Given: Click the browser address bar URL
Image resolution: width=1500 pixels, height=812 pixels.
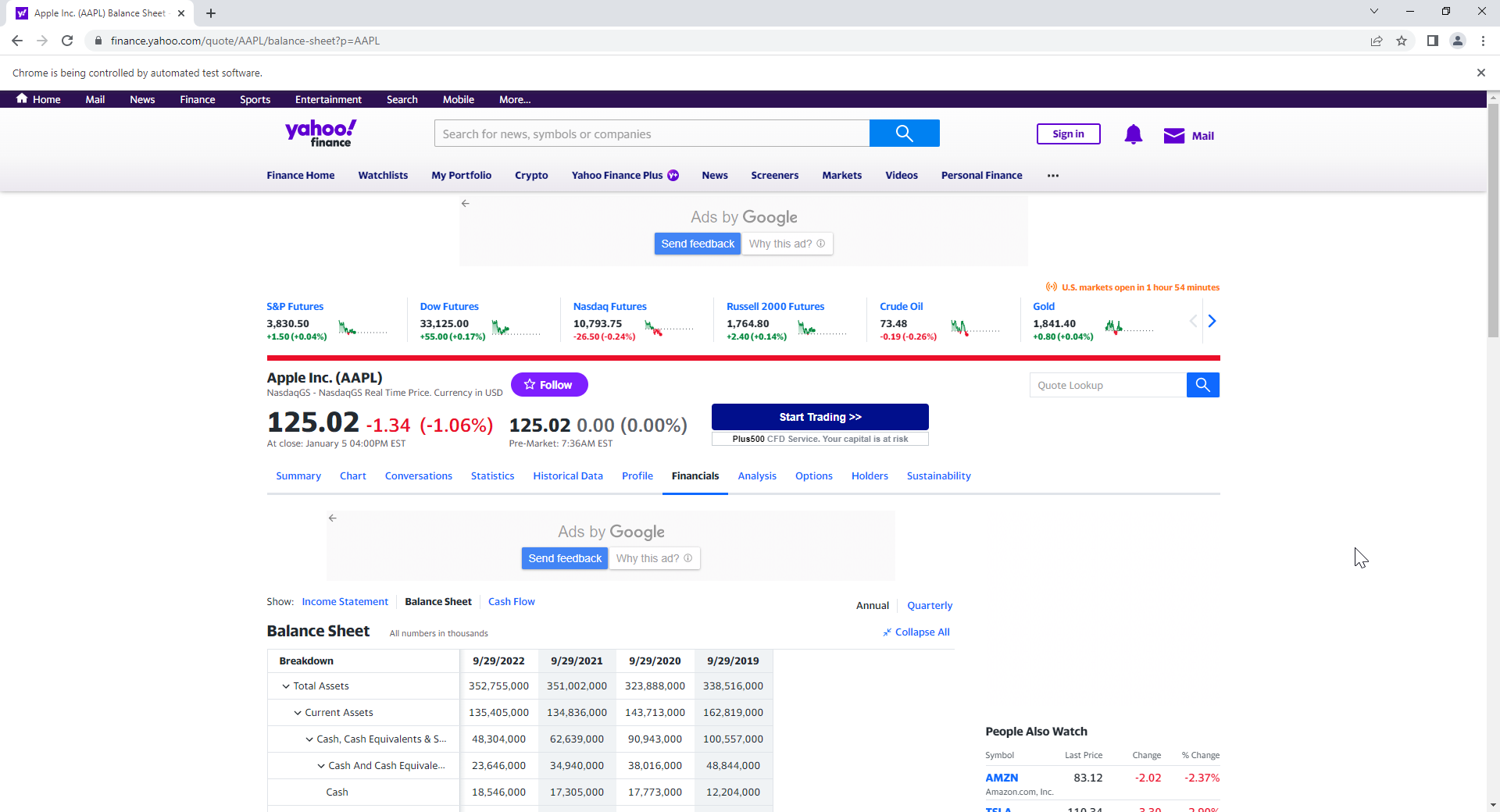Looking at the screenshot, I should click(245, 41).
